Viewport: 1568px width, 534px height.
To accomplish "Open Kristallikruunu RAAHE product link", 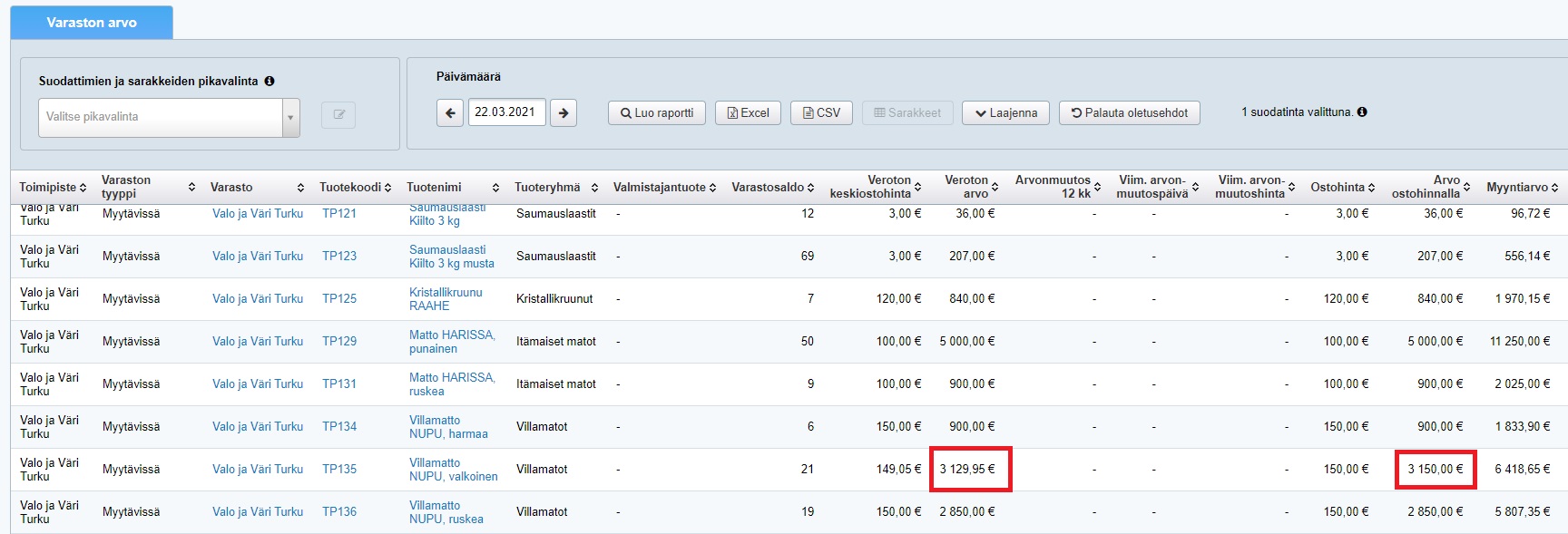I will (446, 299).
